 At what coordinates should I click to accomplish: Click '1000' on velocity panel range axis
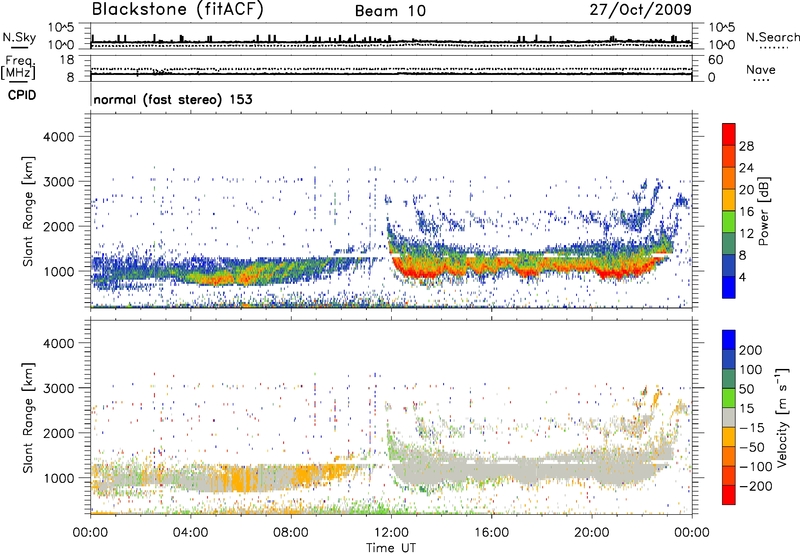tap(58, 478)
